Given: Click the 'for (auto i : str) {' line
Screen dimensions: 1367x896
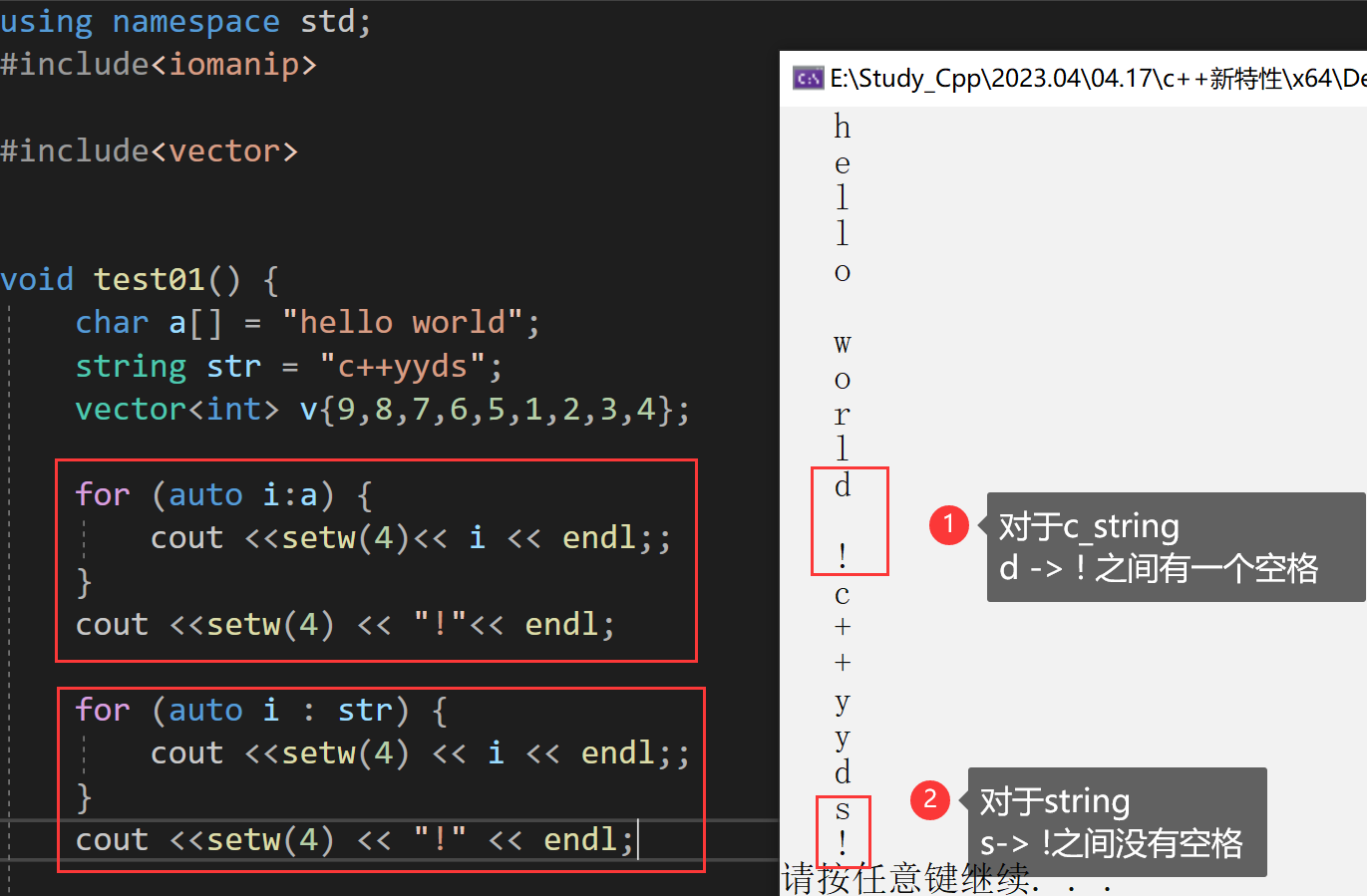Looking at the screenshot, I should [262, 711].
